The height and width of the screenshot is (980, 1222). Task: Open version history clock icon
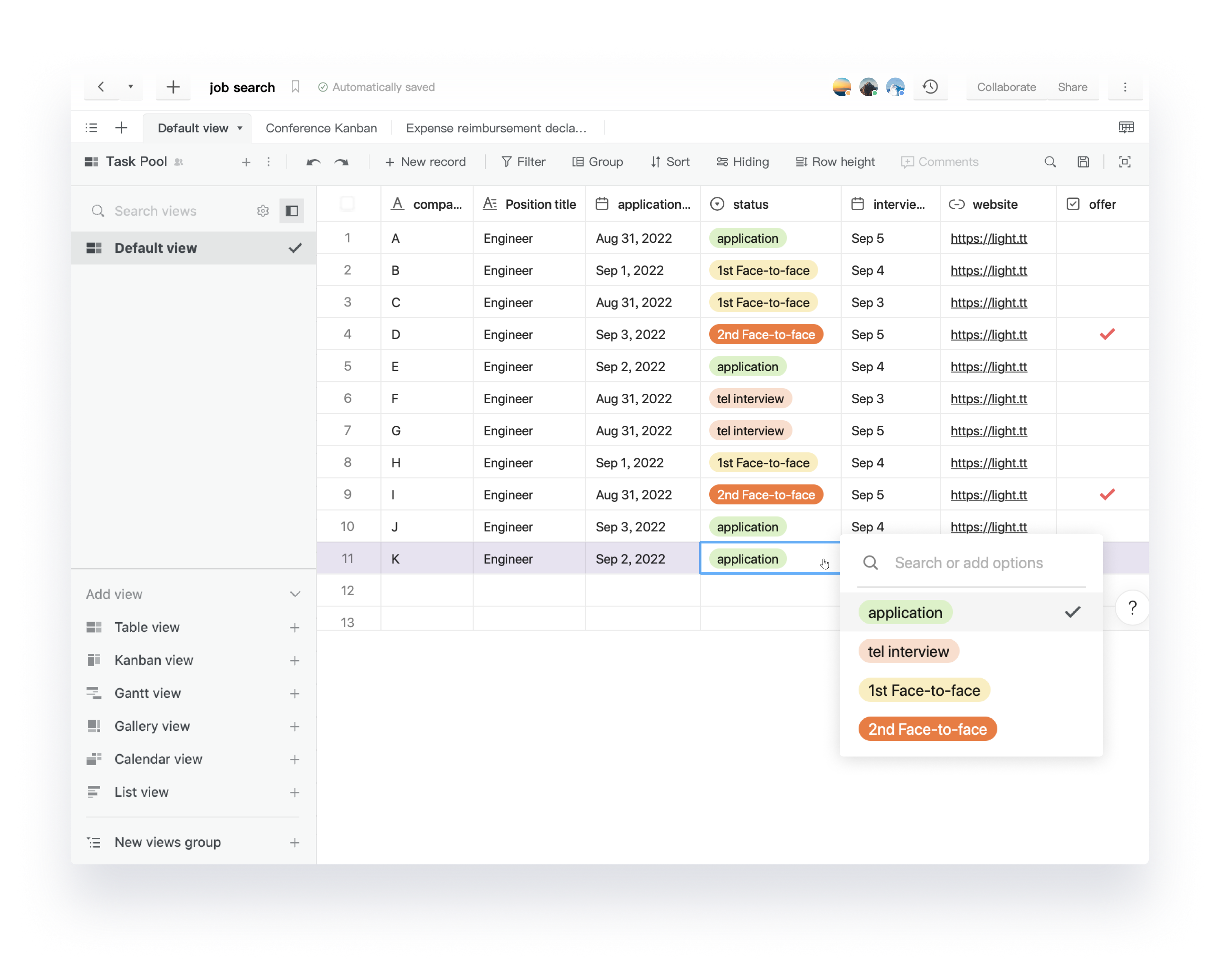point(930,87)
